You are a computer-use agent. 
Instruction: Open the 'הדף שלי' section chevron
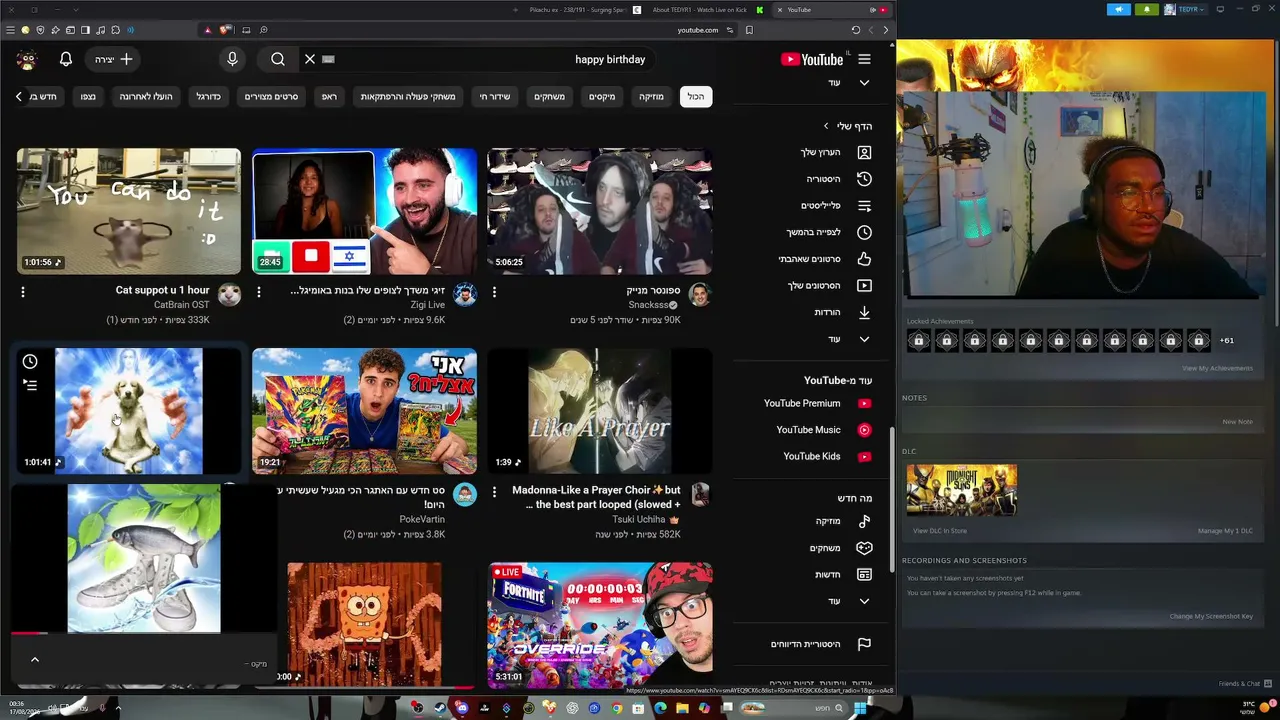tap(826, 126)
